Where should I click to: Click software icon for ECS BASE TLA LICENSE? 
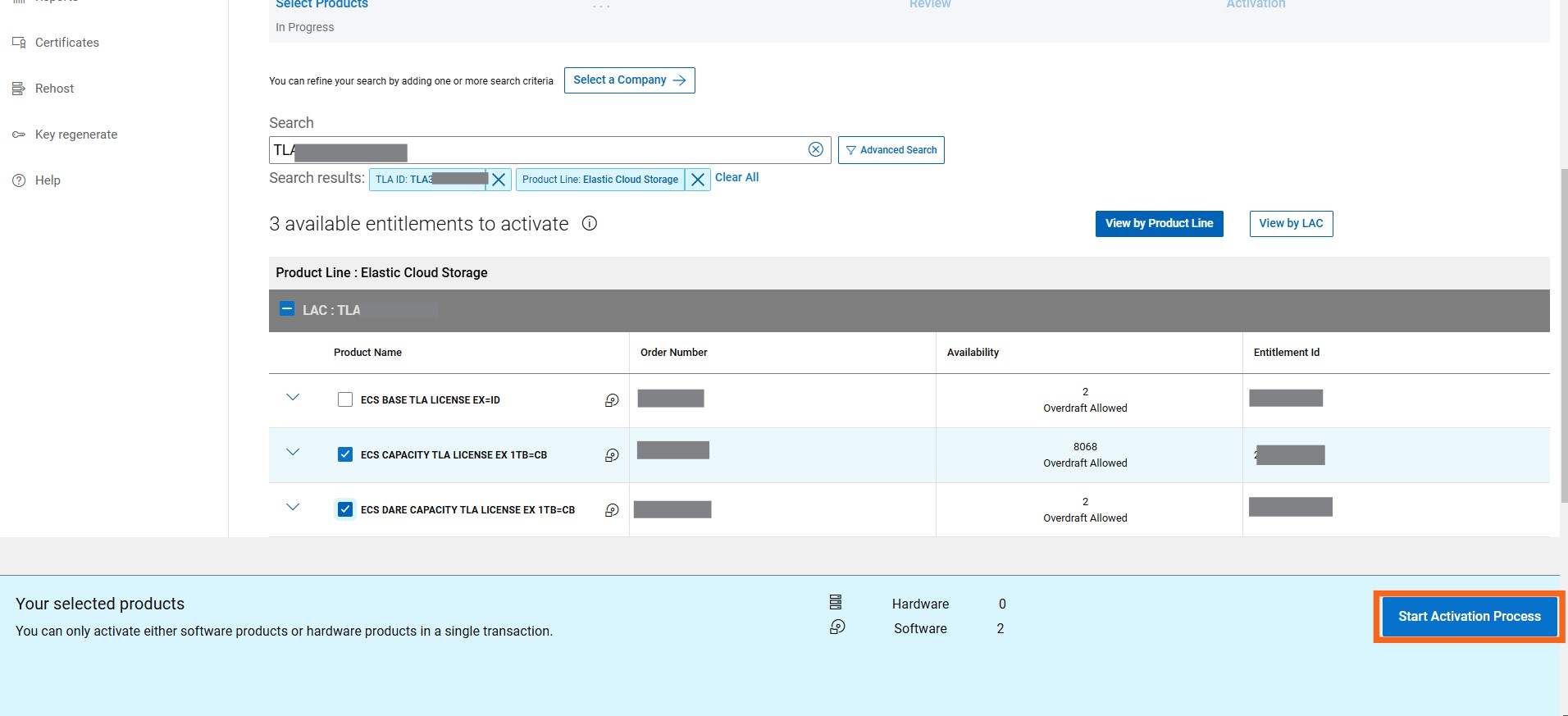(612, 400)
